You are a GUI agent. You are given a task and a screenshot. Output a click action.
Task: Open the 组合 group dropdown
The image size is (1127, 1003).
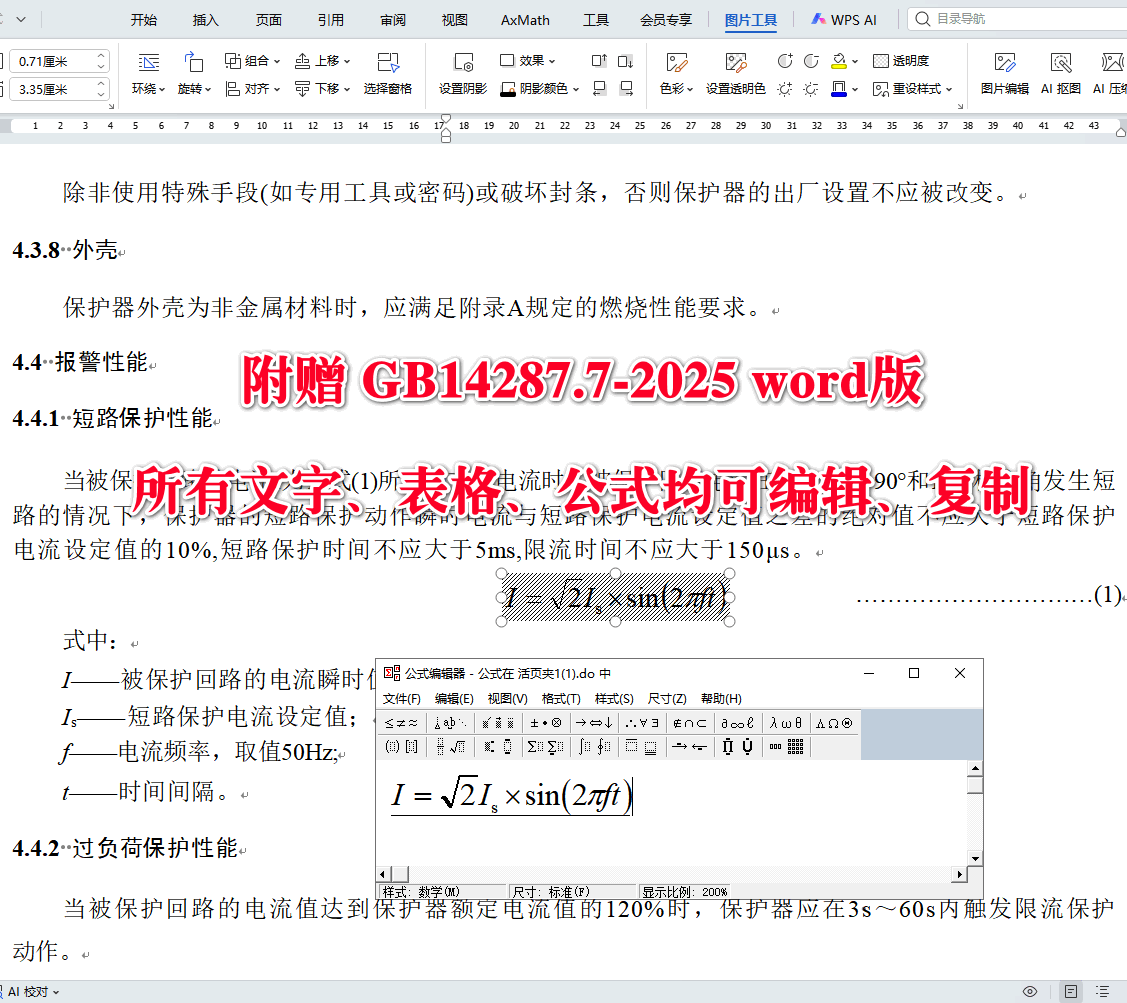251,59
